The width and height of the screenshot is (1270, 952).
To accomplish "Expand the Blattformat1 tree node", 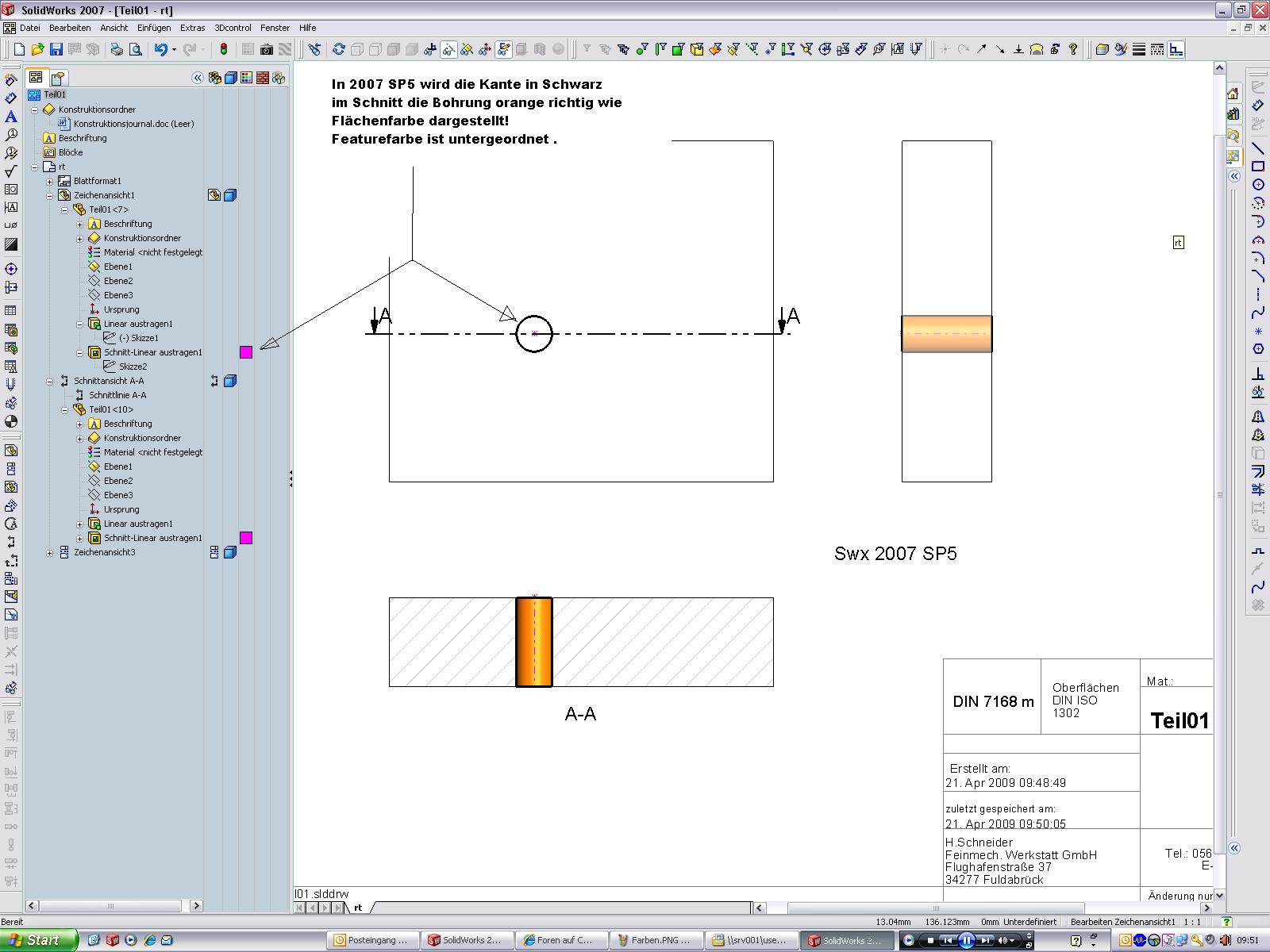I will [x=49, y=181].
